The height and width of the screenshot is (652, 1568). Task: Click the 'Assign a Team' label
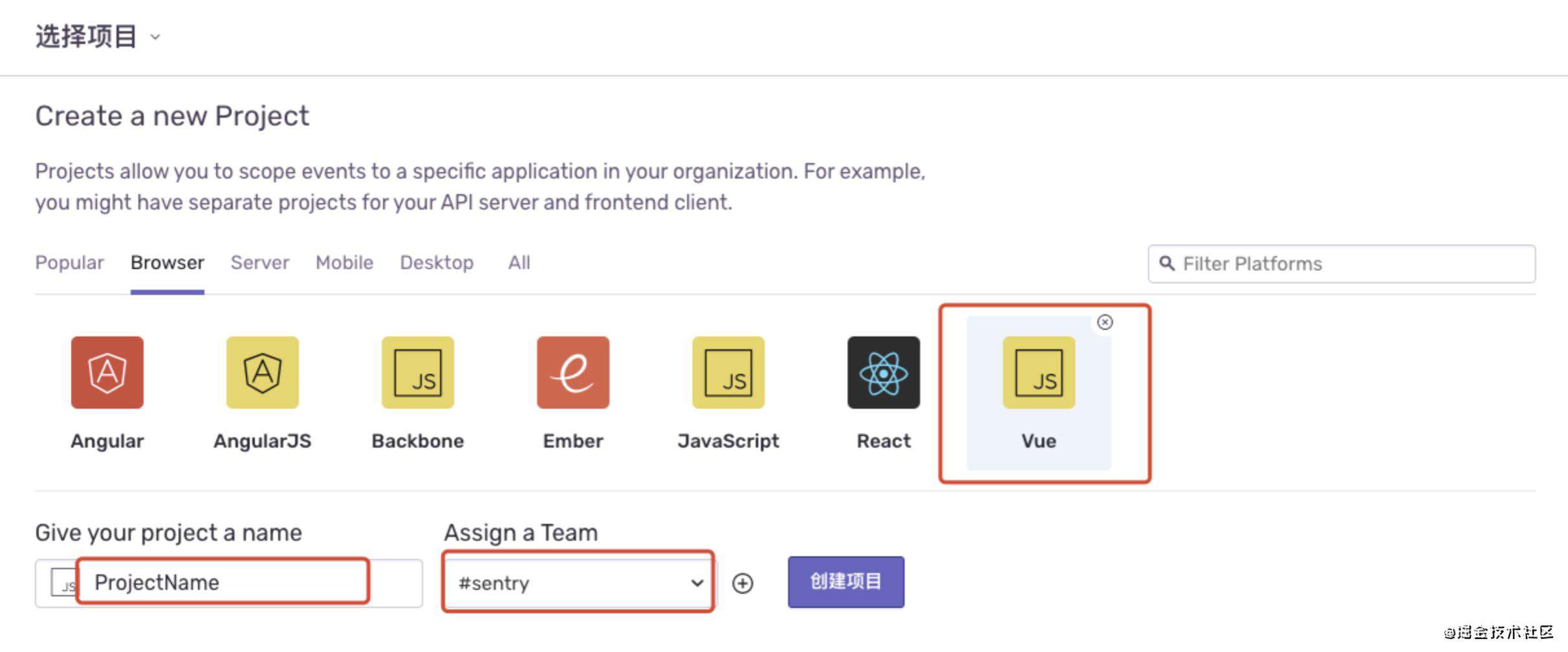(x=521, y=533)
